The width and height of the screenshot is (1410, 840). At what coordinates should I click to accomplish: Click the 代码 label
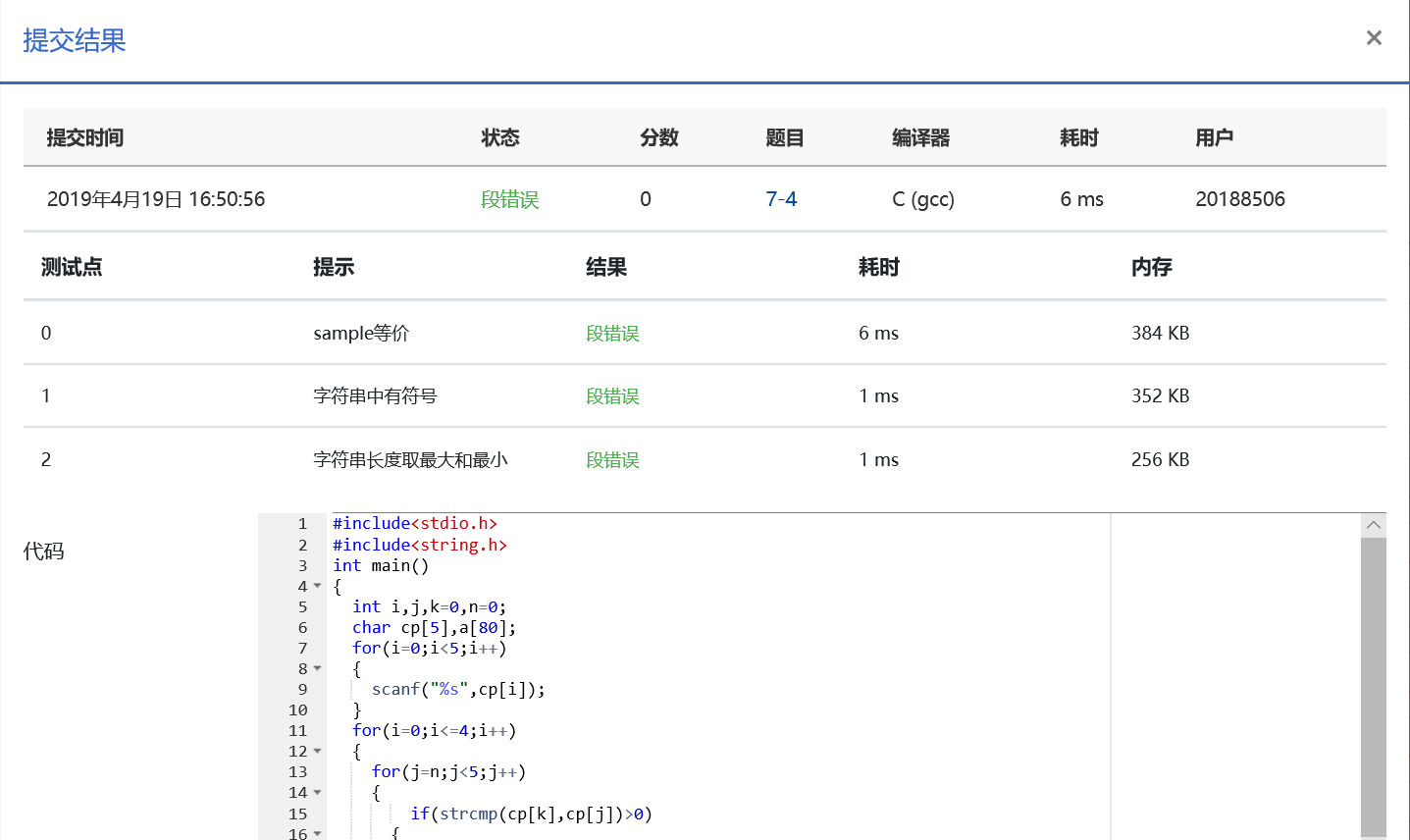tap(44, 551)
